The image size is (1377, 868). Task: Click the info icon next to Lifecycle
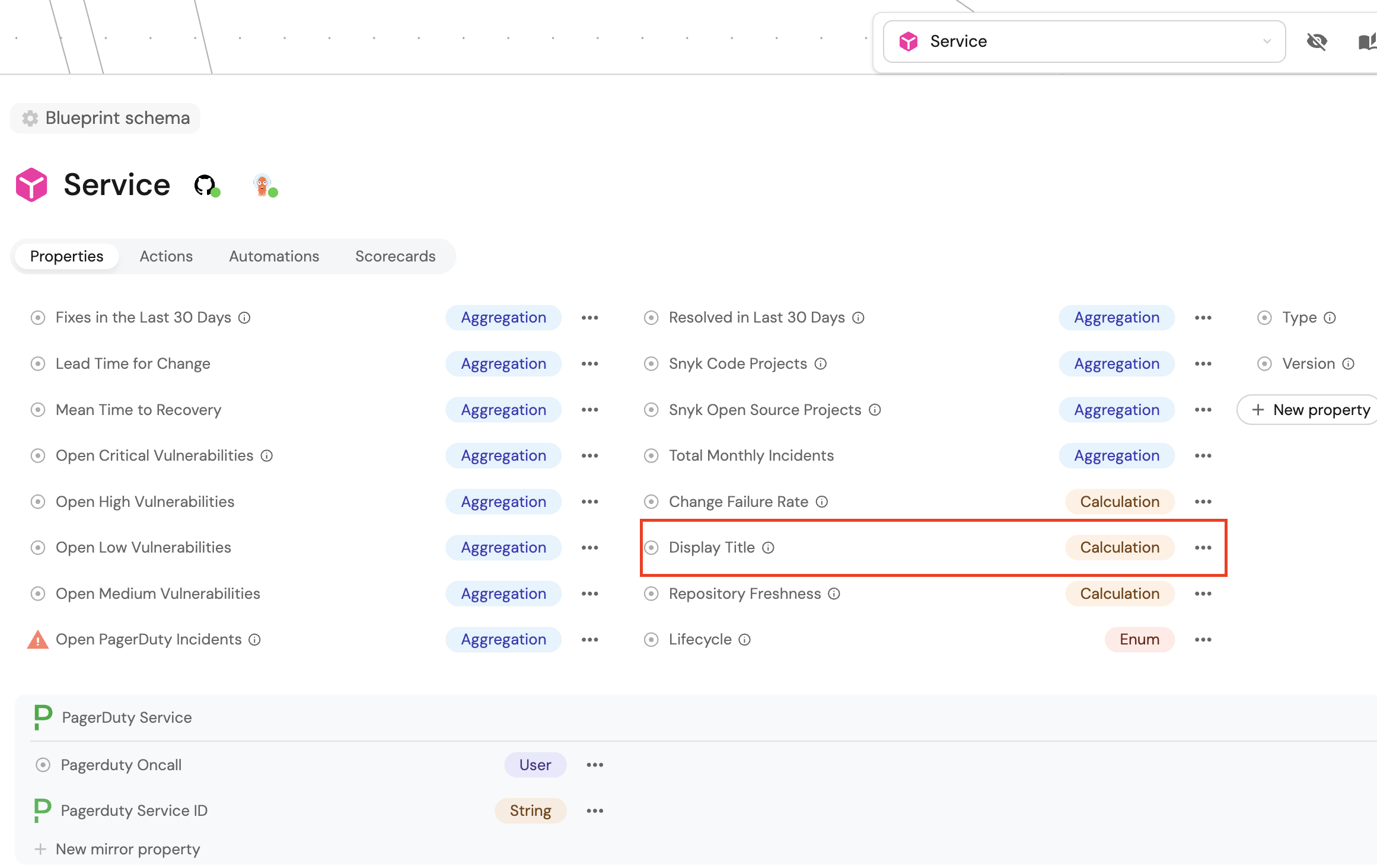pyautogui.click(x=745, y=640)
